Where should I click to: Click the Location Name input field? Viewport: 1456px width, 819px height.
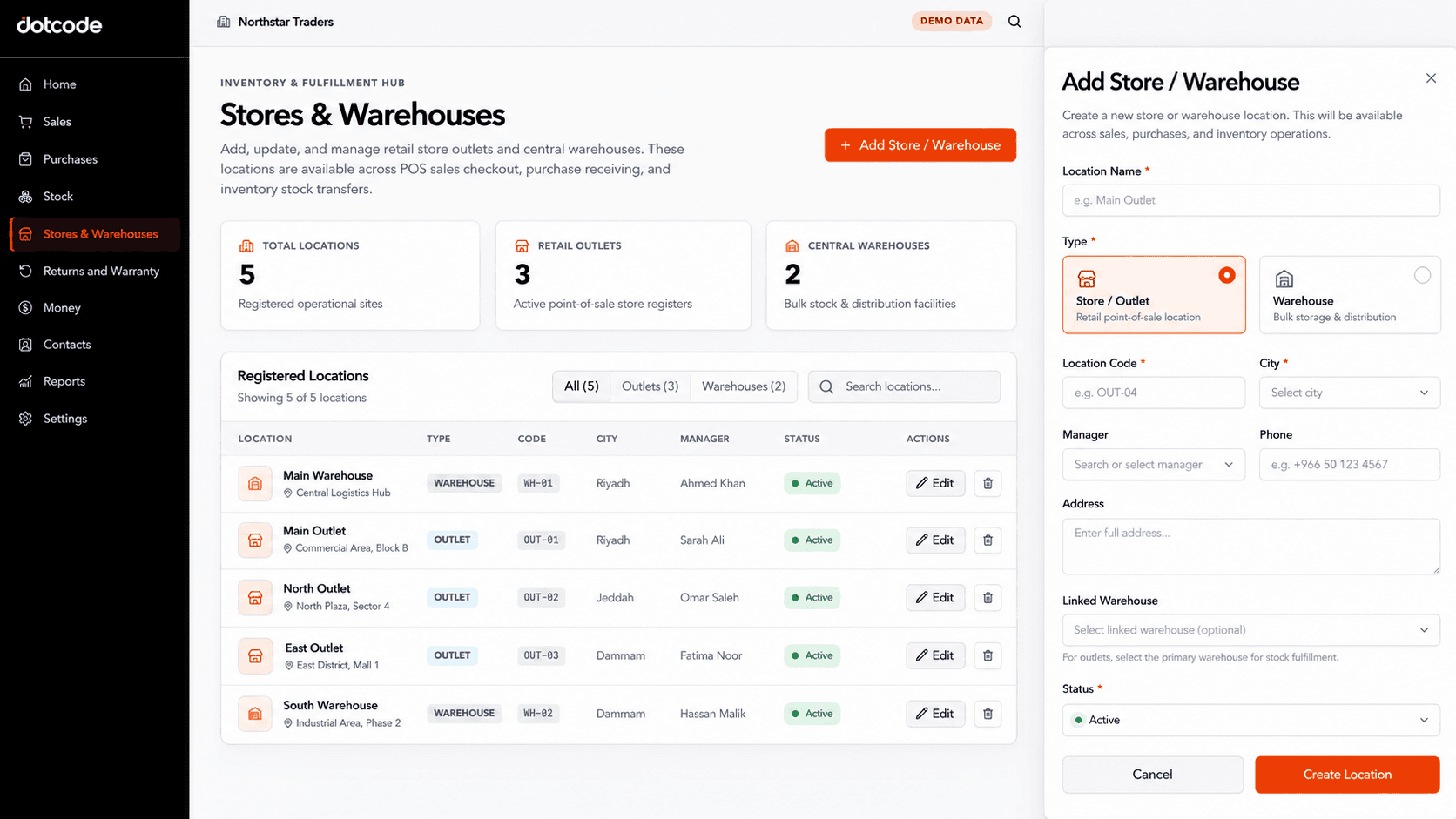pos(1251,200)
